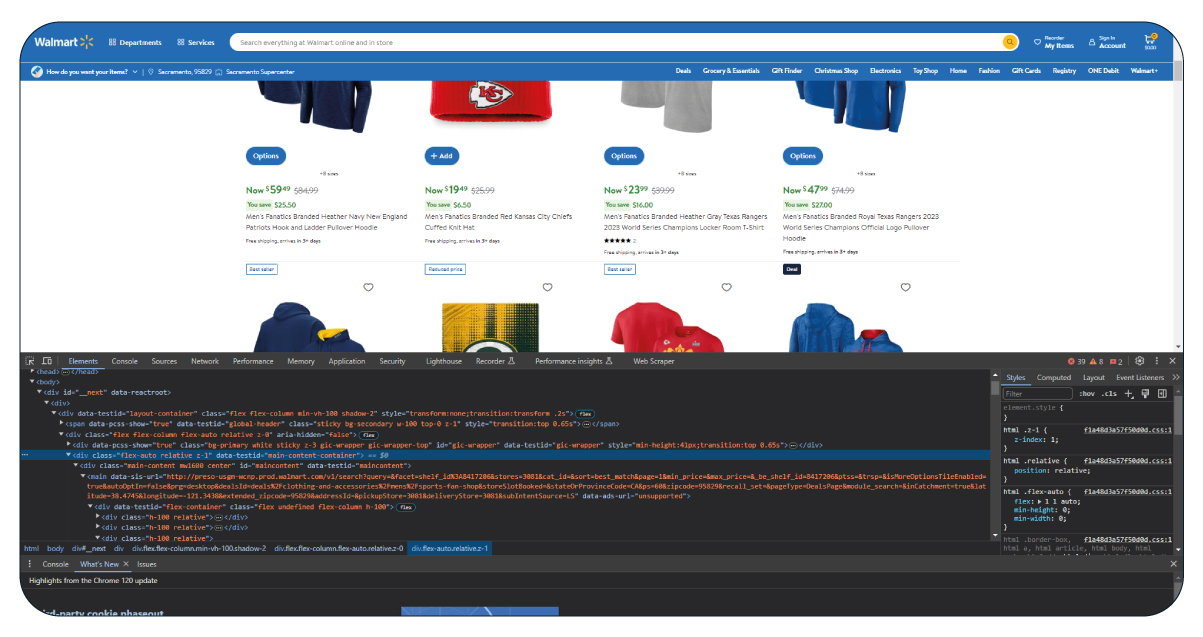
Task: Click Options for Heather Gray Texas Rangers shirt
Action: (624, 155)
